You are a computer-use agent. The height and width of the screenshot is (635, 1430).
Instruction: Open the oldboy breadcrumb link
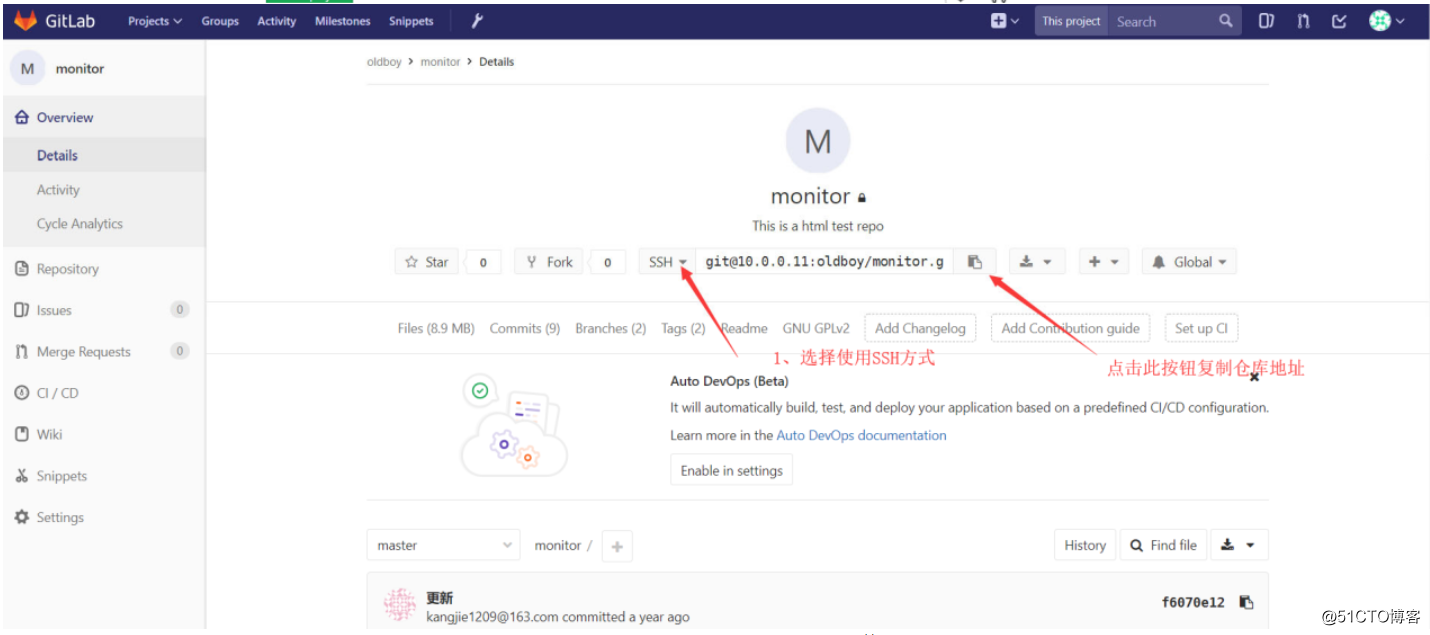(x=384, y=62)
